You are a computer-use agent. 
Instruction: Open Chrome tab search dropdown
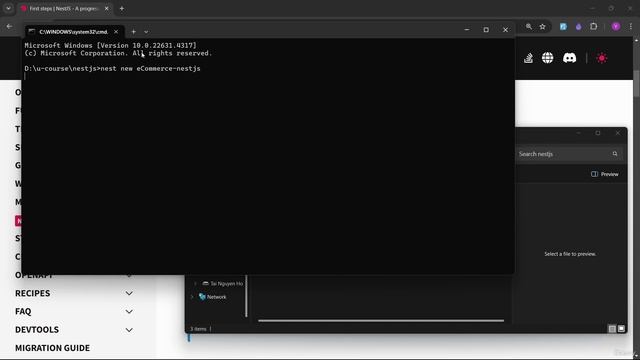[8, 8]
